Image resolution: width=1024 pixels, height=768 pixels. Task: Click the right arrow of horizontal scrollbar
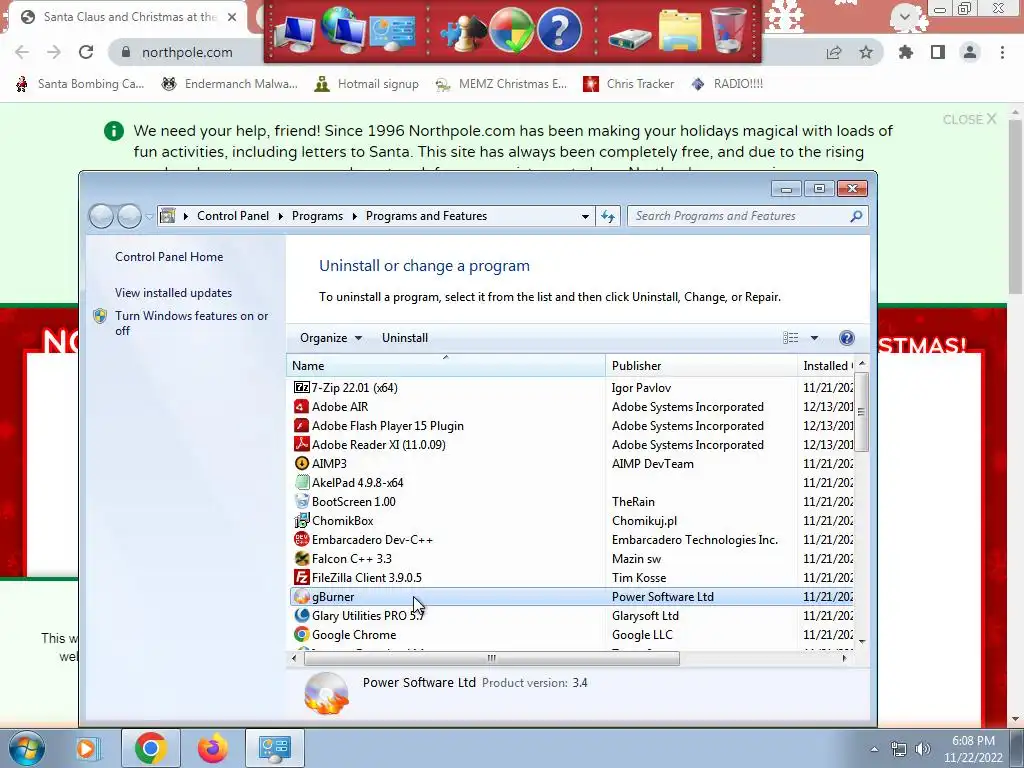(x=844, y=658)
